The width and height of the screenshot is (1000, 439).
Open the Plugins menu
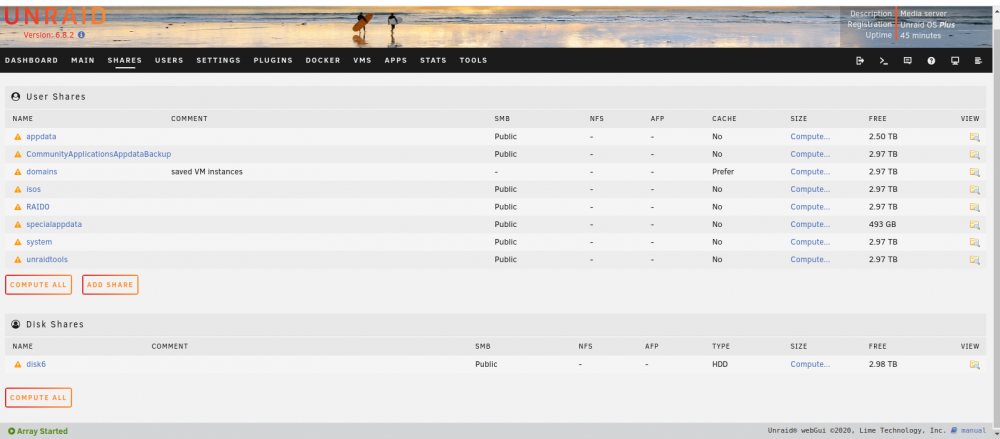coord(273,61)
